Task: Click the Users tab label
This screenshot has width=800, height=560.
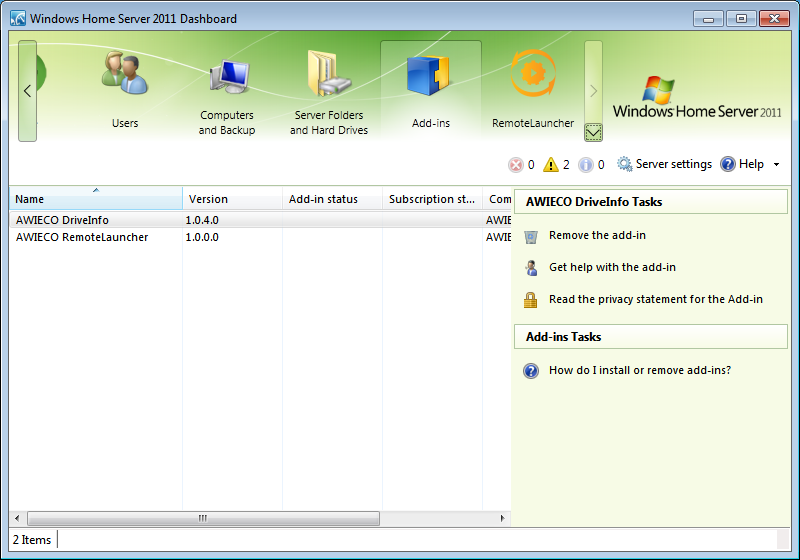Action: click(125, 123)
